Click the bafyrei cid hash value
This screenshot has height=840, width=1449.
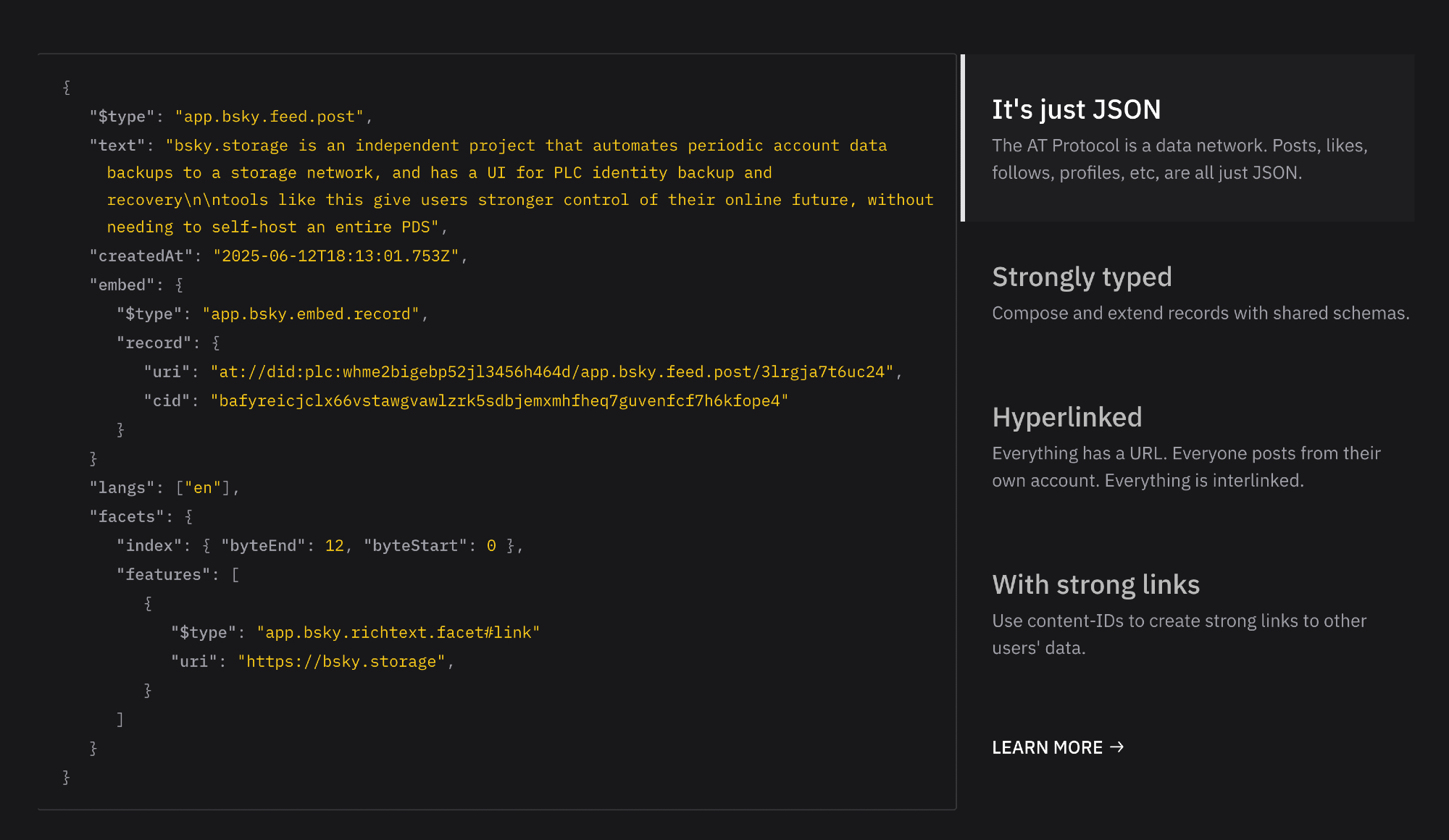click(x=499, y=400)
